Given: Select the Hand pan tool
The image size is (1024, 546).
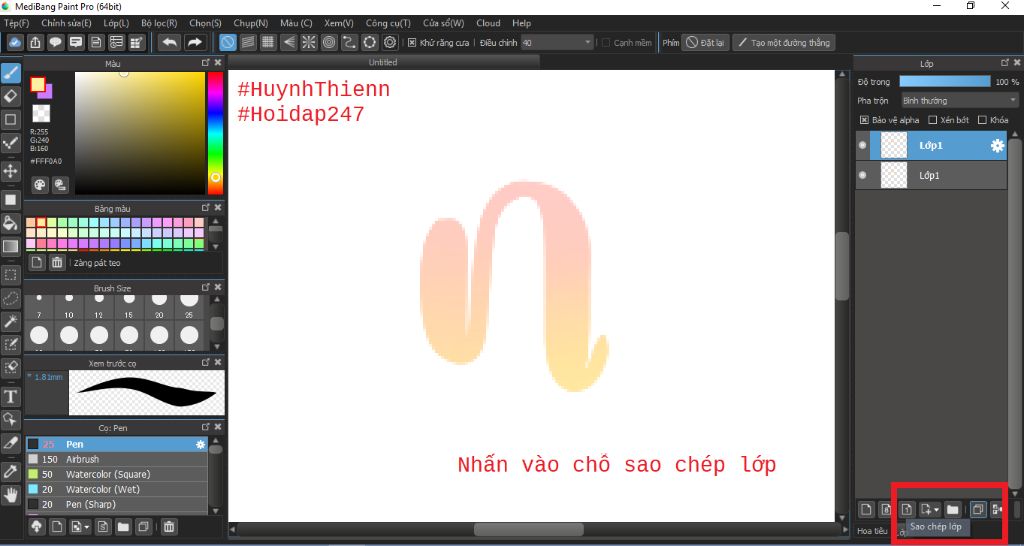Looking at the screenshot, I should [x=11, y=495].
